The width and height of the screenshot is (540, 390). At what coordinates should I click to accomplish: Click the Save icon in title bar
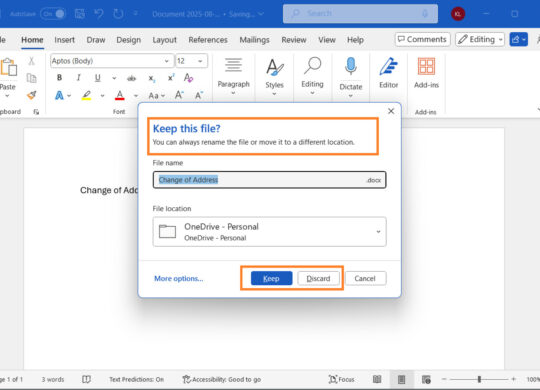pyautogui.click(x=80, y=14)
